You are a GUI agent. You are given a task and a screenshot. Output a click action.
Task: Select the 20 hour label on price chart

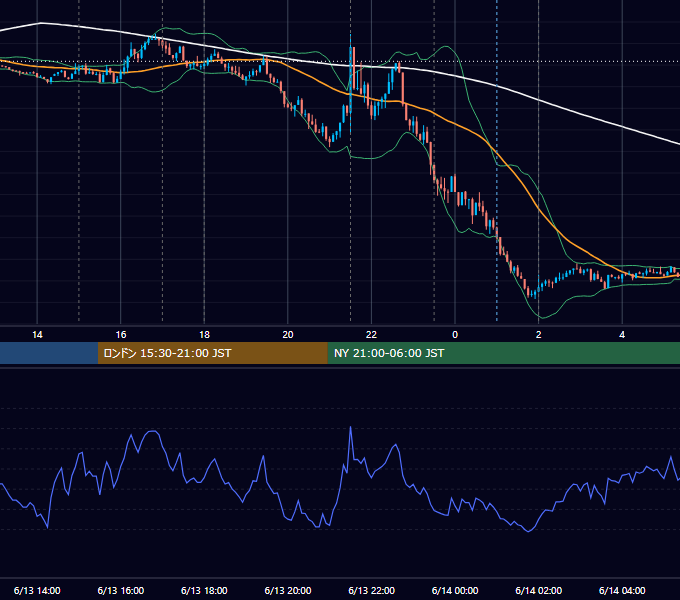[288, 335]
